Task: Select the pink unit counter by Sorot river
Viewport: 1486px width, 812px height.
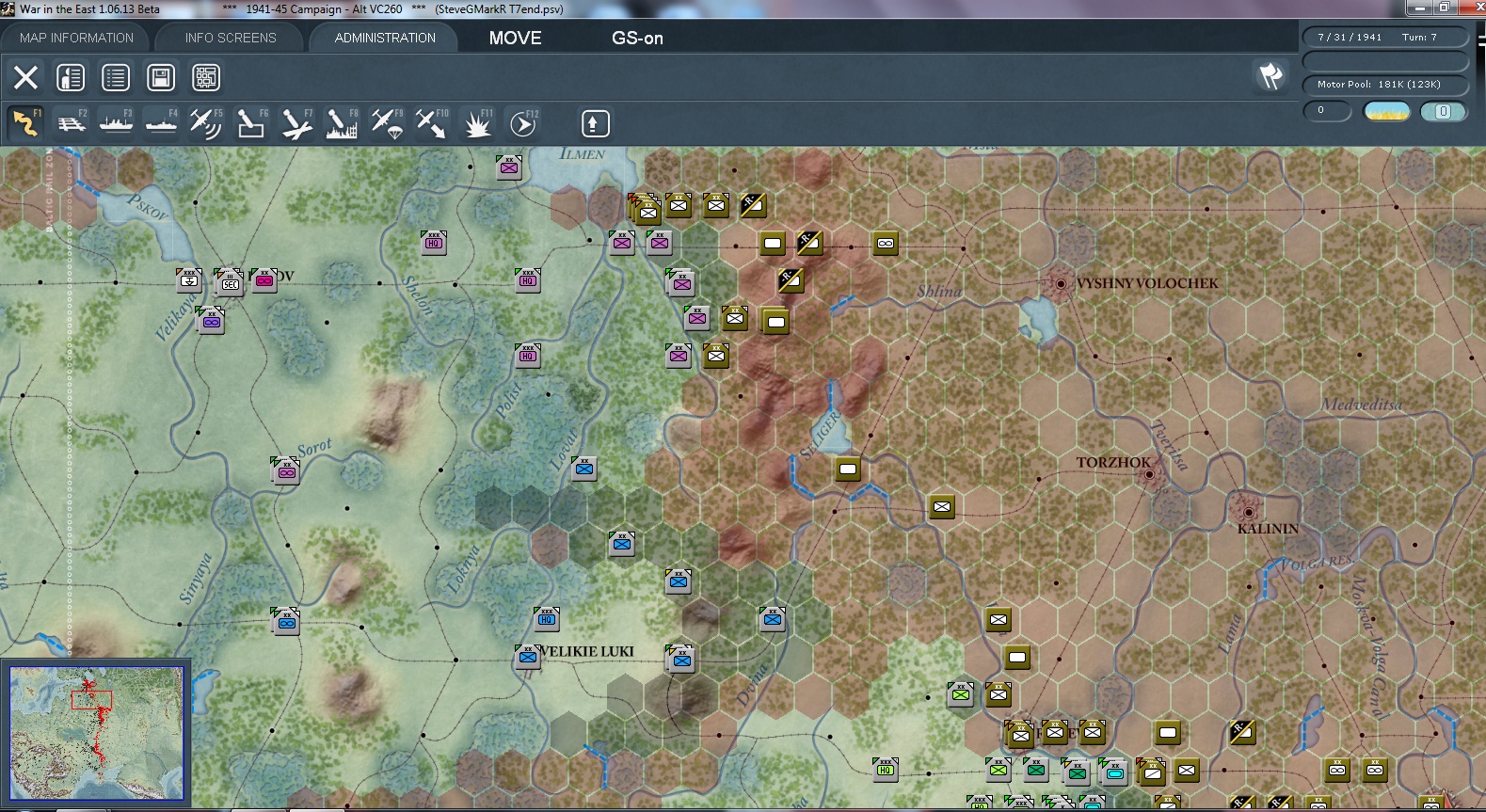Action: pyautogui.click(x=285, y=470)
